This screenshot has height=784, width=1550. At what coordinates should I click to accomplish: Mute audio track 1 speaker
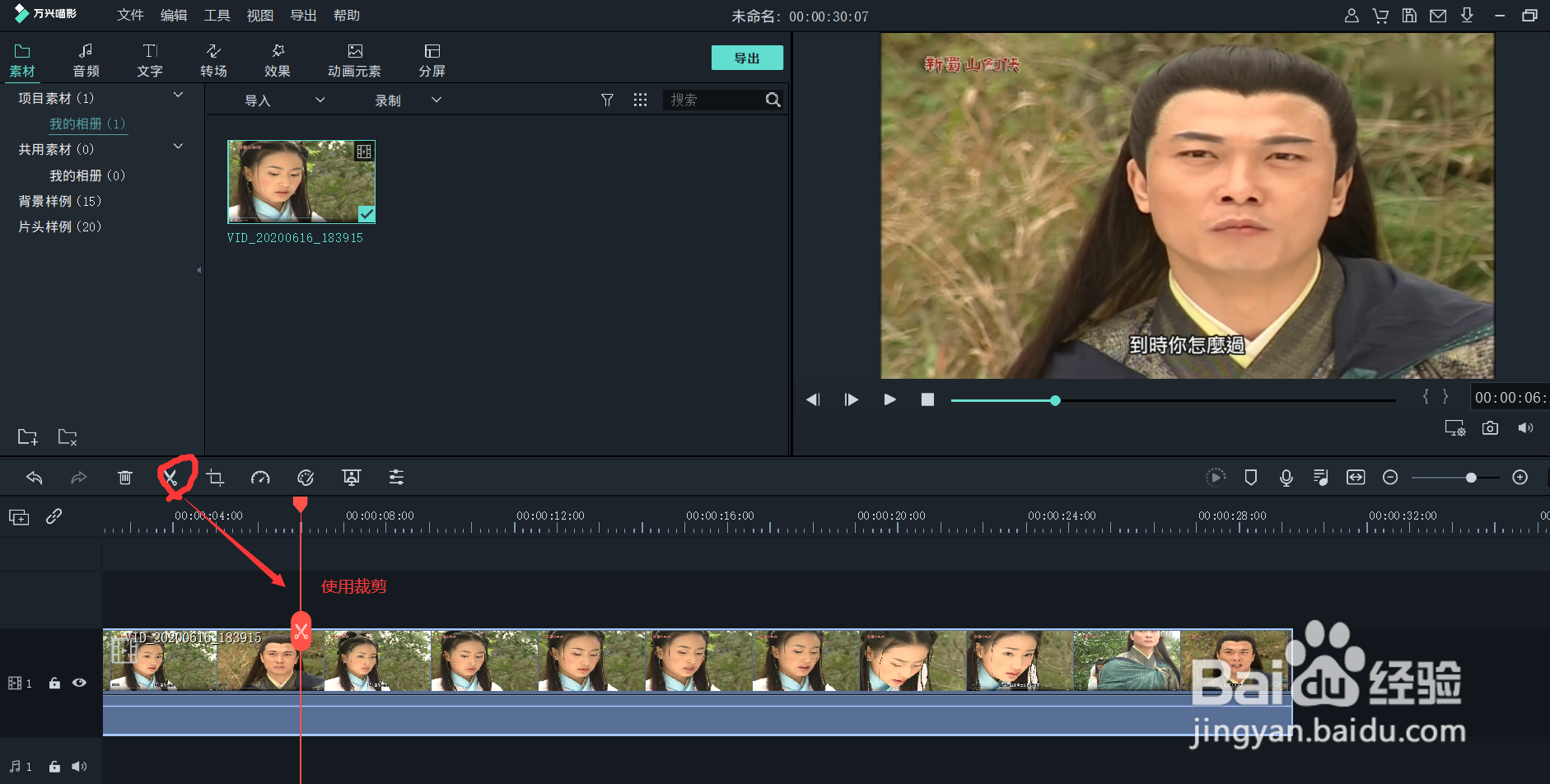[79, 767]
